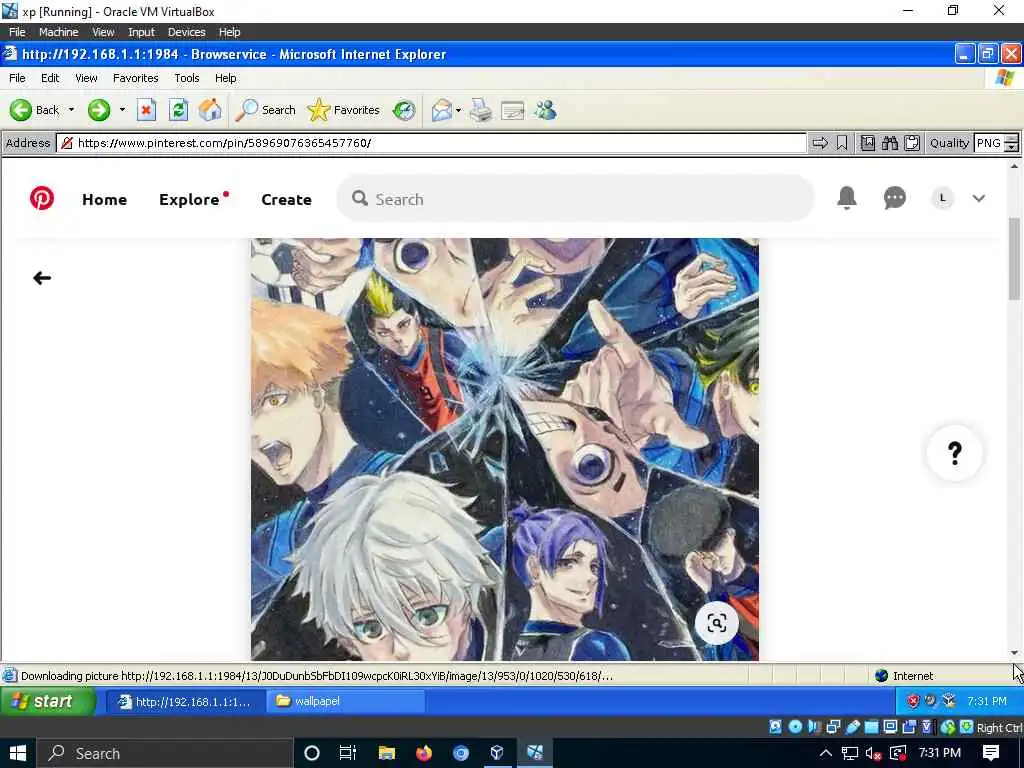Open the IE File menu
Viewport: 1024px width, 768px height.
point(17,78)
